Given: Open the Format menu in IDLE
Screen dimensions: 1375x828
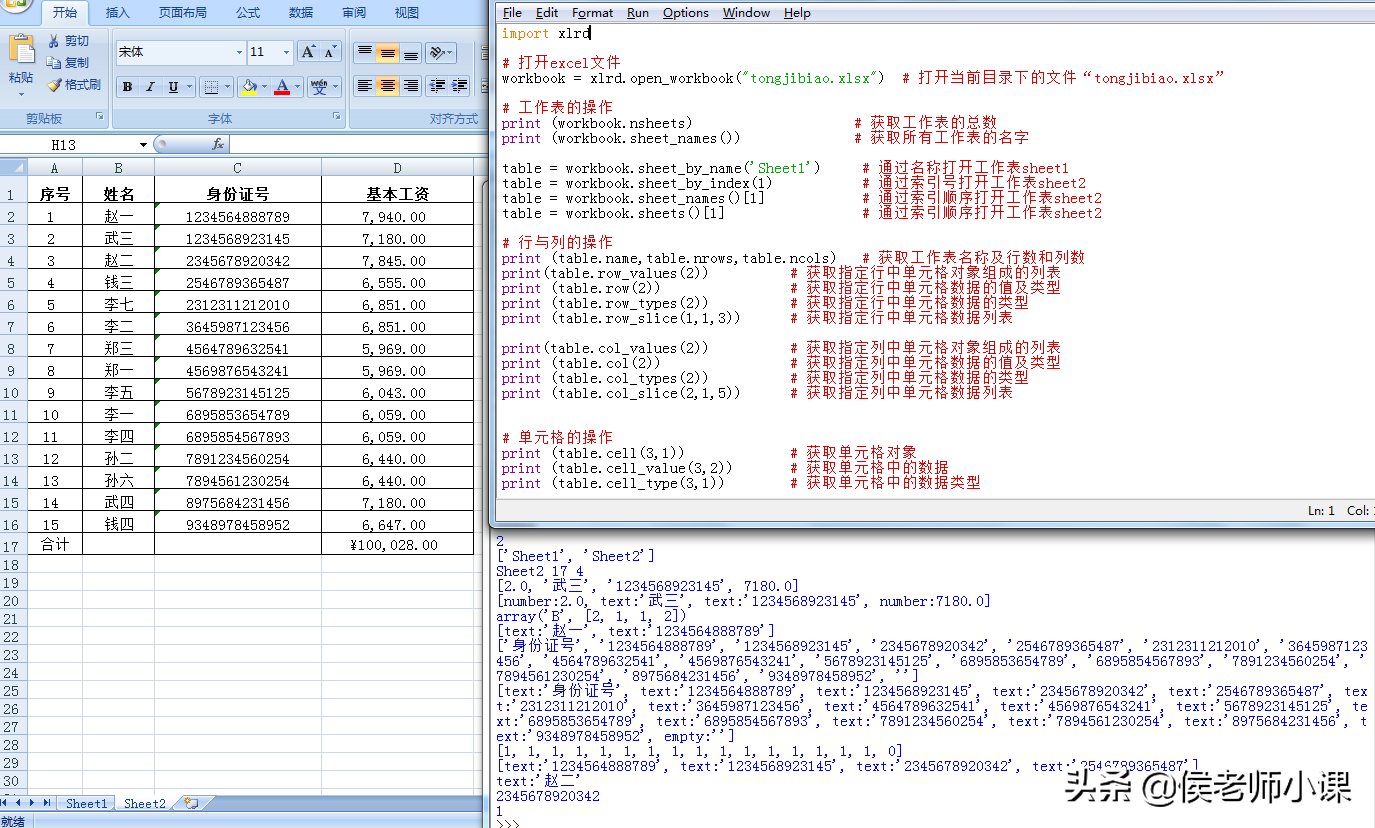Looking at the screenshot, I should [592, 13].
